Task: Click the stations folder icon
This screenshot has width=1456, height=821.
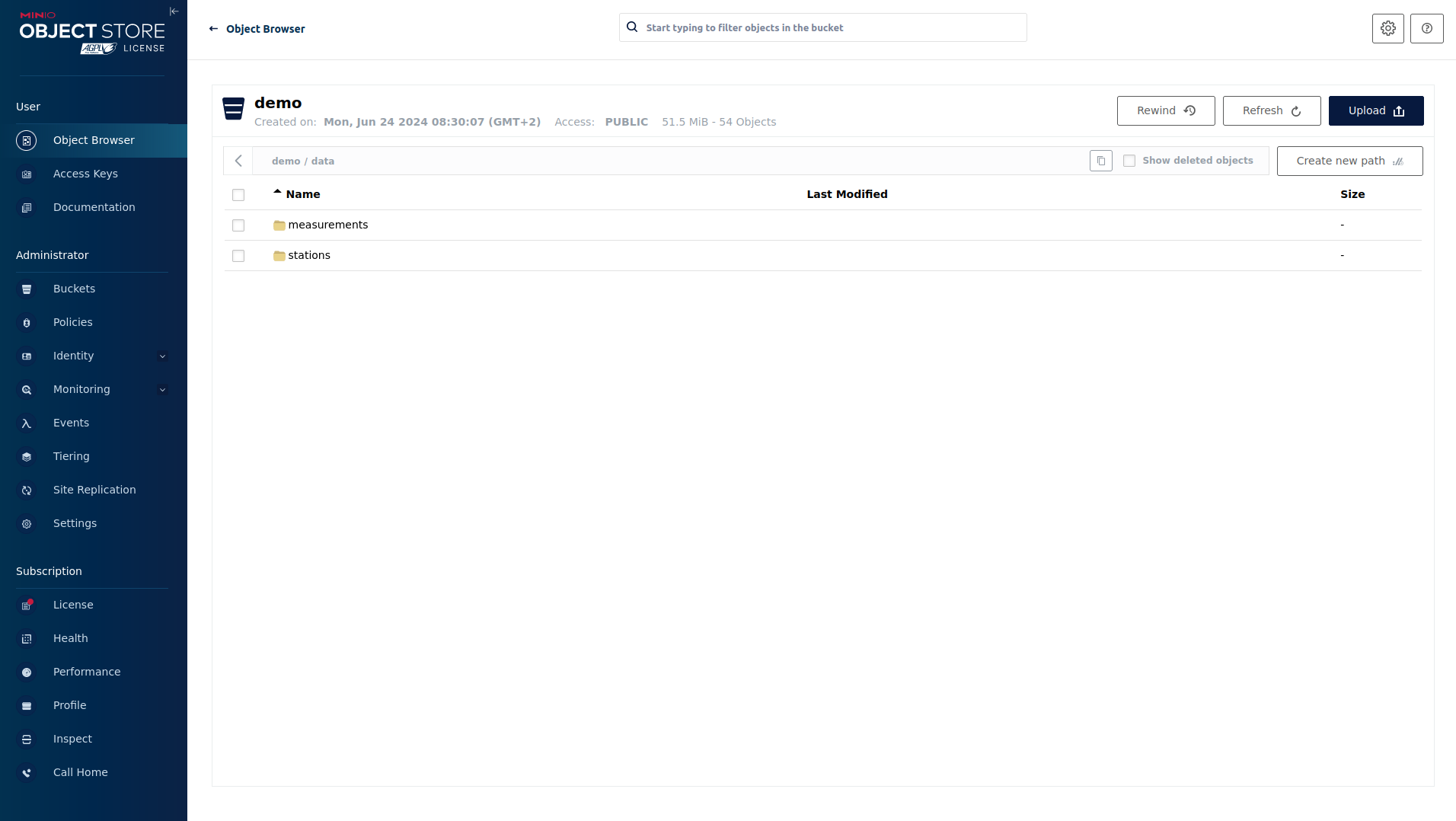Action: point(279,256)
